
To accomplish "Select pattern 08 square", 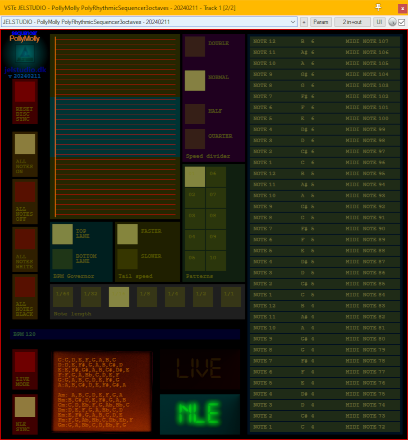I will coord(216,219).
